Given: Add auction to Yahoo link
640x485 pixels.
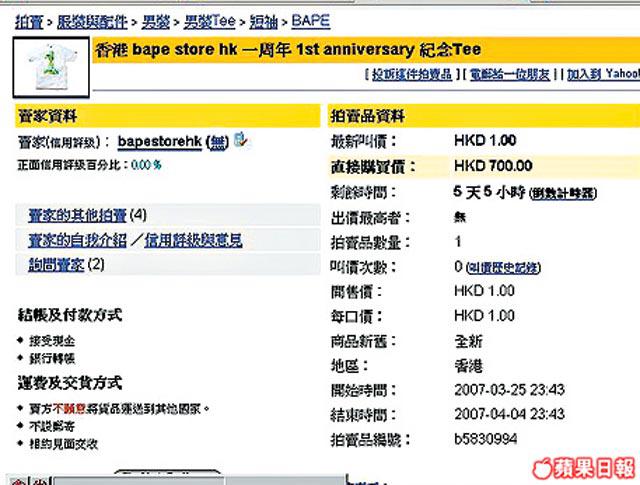Looking at the screenshot, I should pos(603,74).
